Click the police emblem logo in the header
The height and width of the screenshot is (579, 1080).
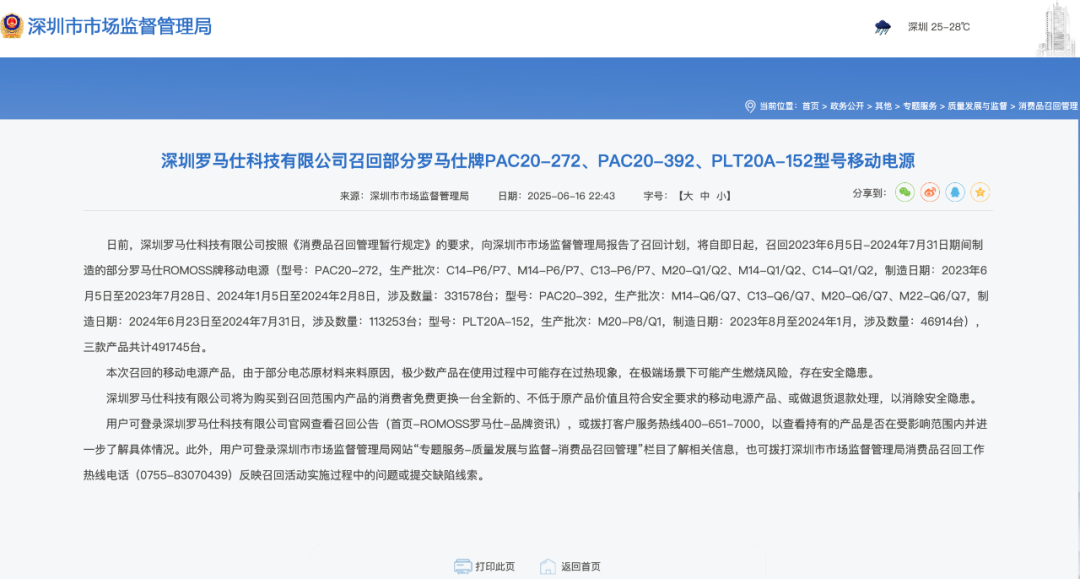pos(12,26)
